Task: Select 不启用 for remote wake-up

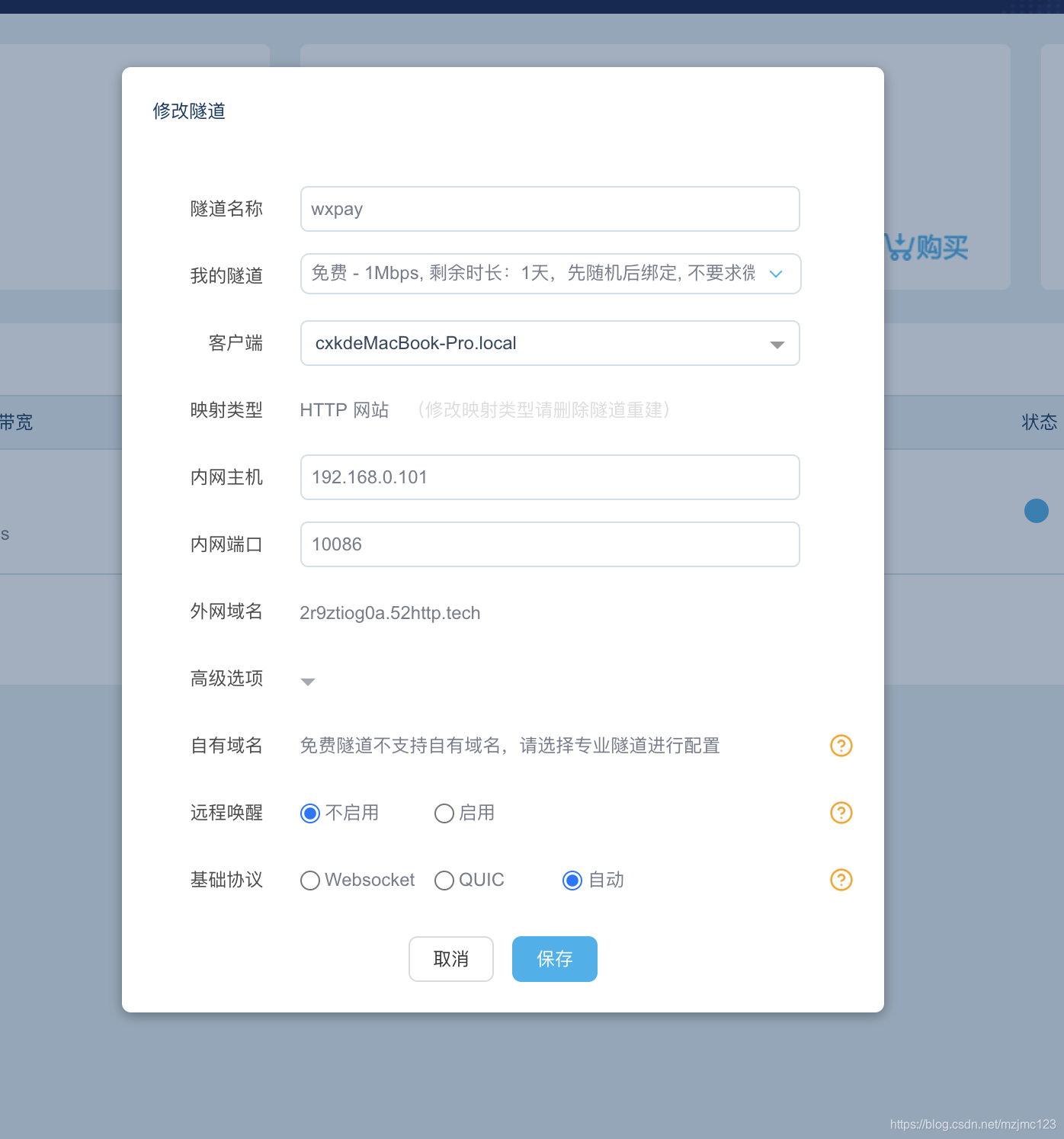Action: [310, 813]
